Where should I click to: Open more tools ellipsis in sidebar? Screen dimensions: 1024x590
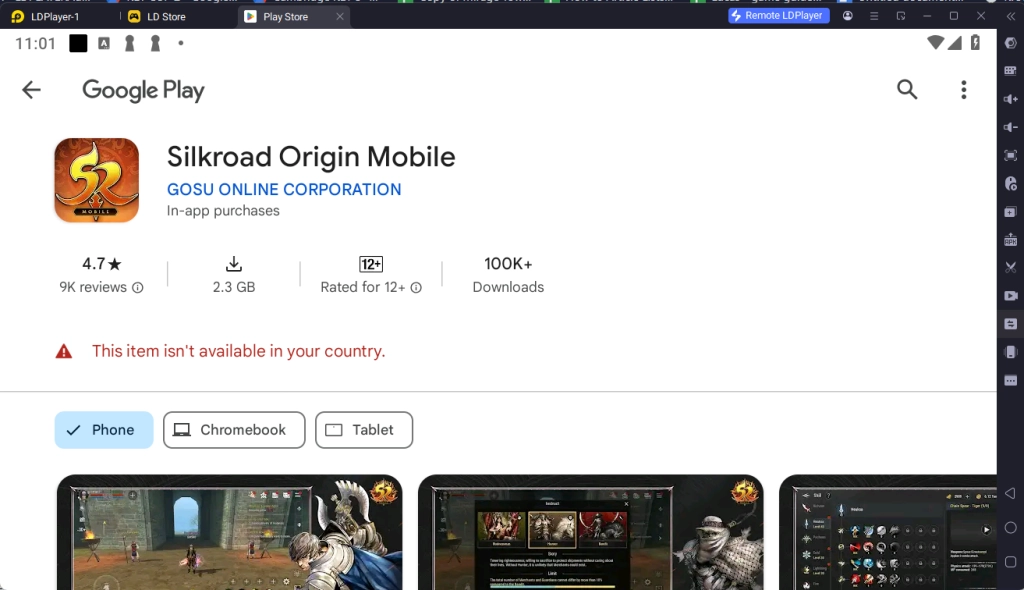click(x=1010, y=380)
